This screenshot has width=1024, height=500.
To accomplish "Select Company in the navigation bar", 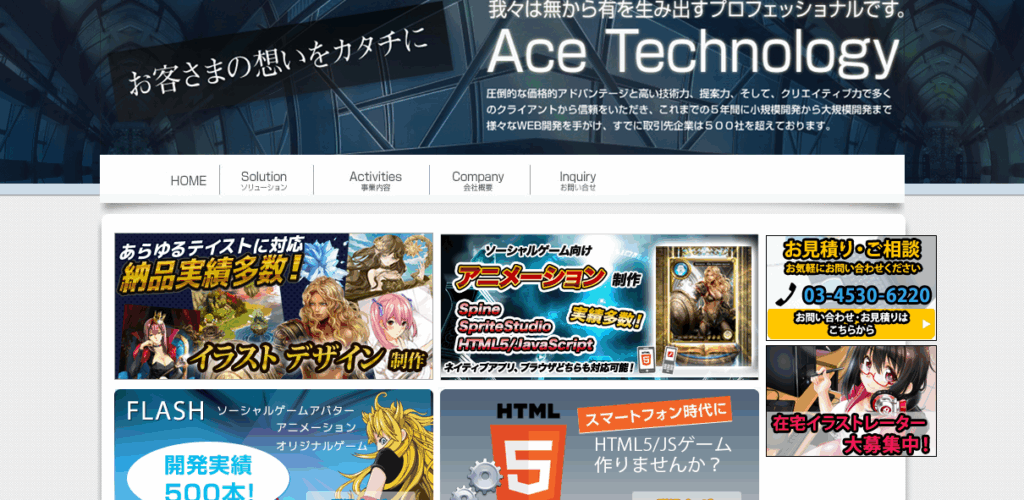I will (478, 180).
